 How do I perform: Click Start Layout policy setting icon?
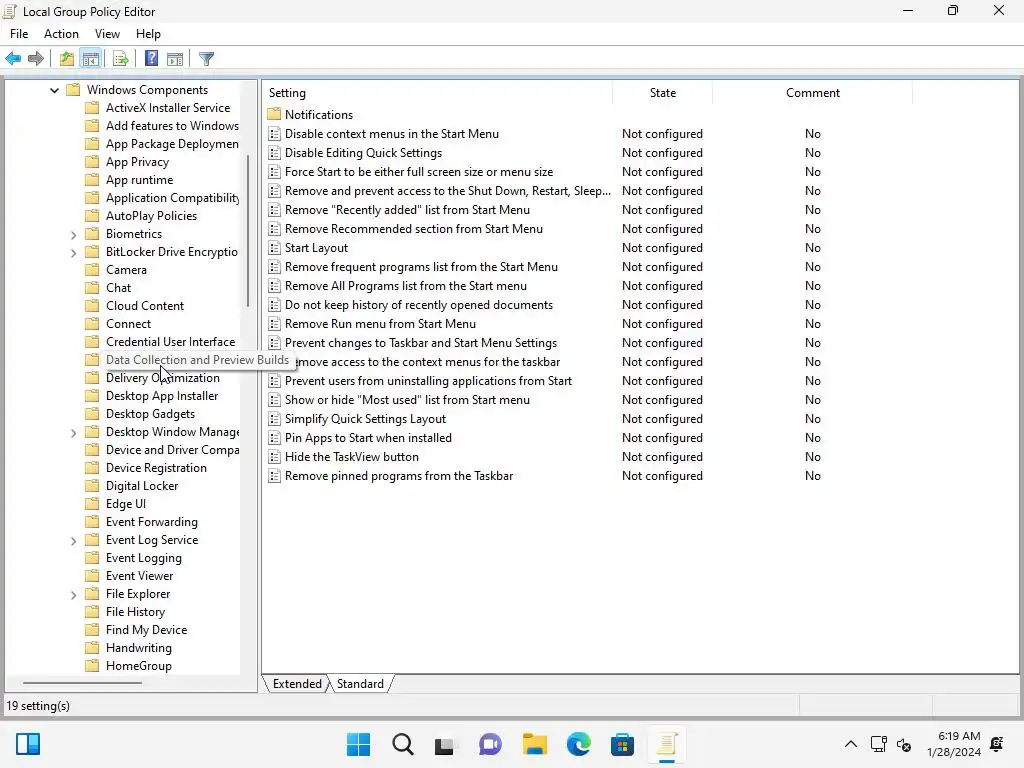[x=274, y=248]
